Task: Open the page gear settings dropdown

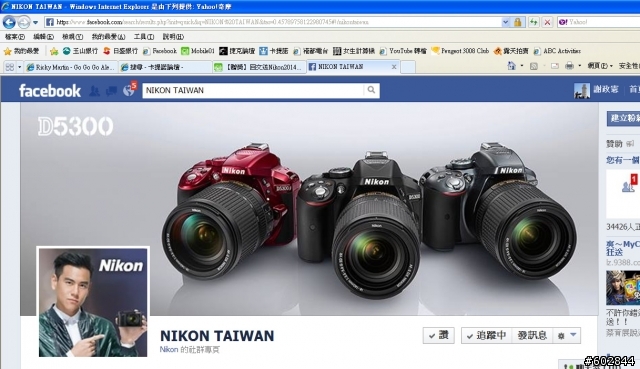Action: click(567, 335)
